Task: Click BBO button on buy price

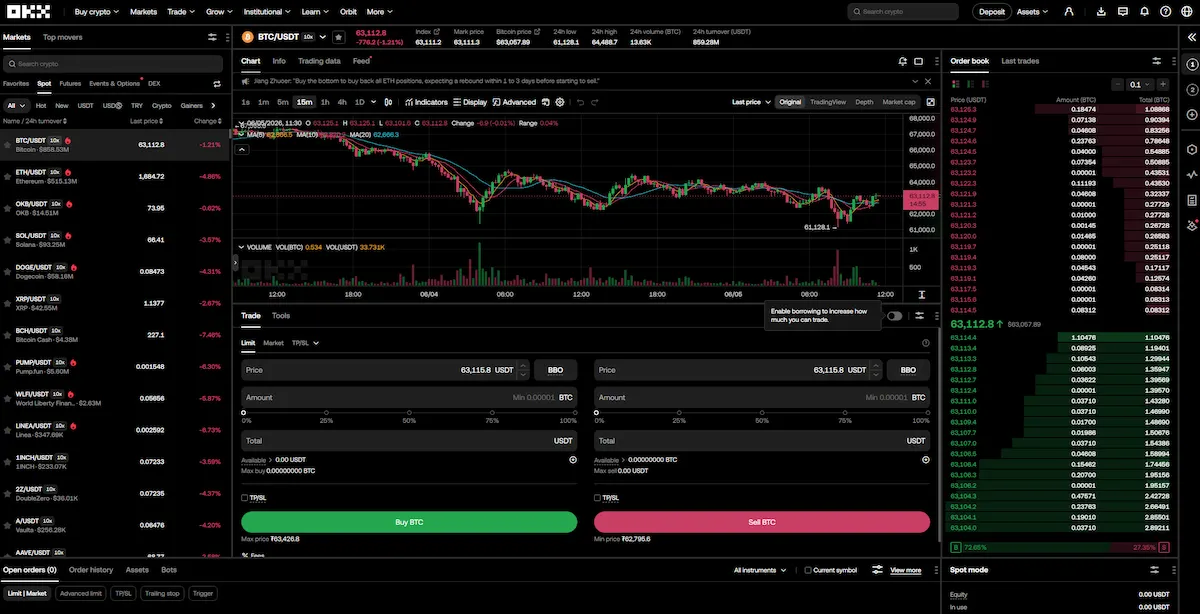Action: tap(555, 370)
